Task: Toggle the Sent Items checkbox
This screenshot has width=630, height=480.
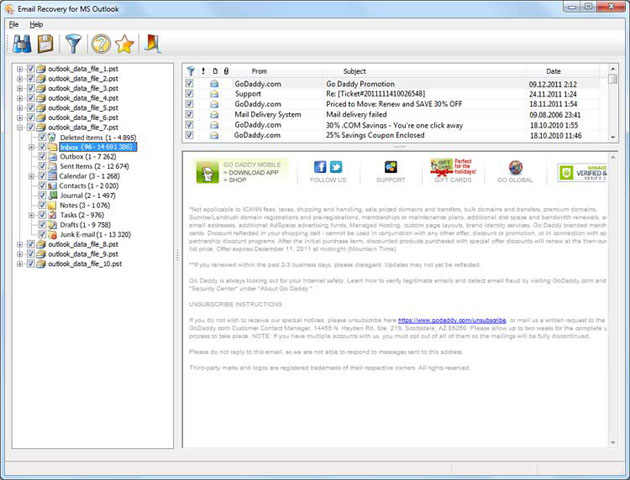Action: 42,166
